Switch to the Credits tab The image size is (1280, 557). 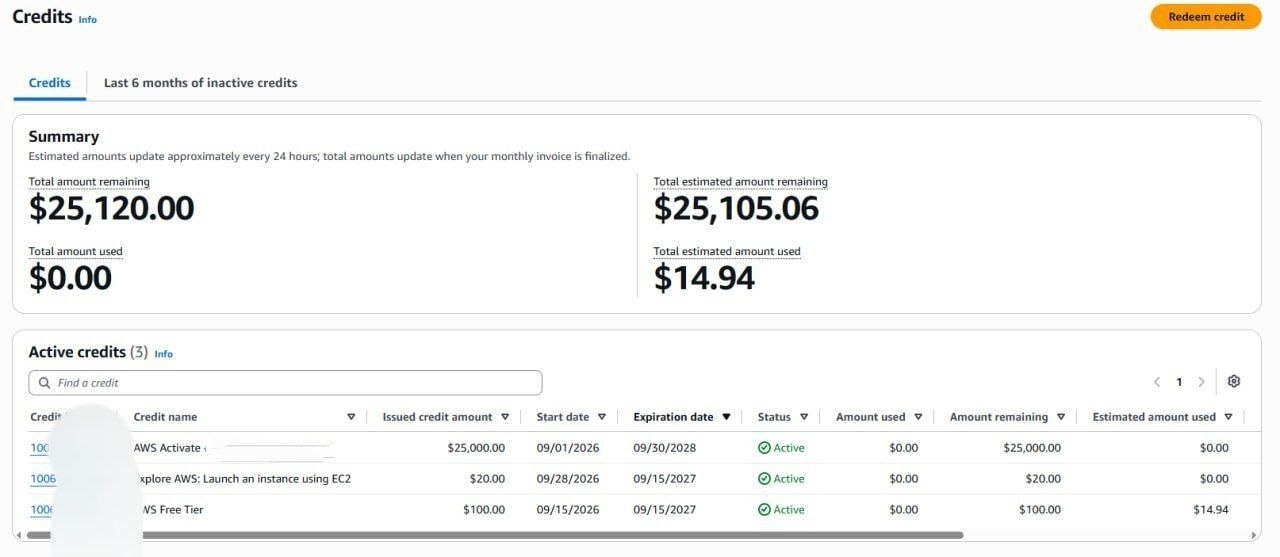pyautogui.click(x=50, y=83)
